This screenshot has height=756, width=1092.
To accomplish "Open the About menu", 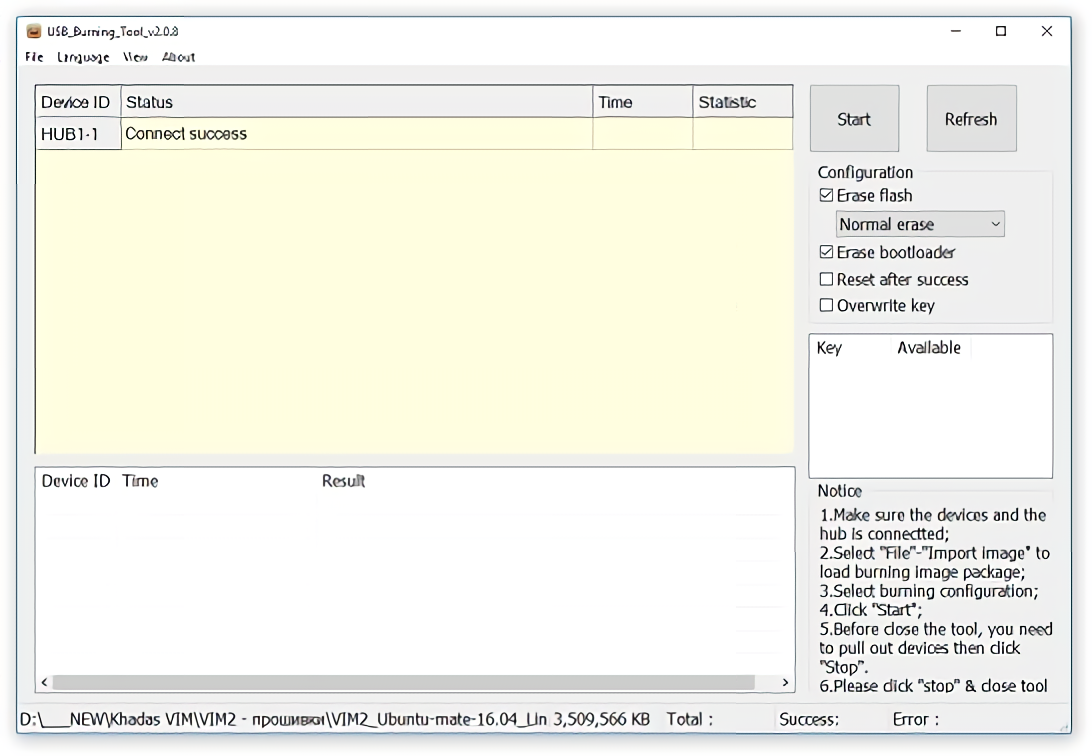I will coord(179,57).
